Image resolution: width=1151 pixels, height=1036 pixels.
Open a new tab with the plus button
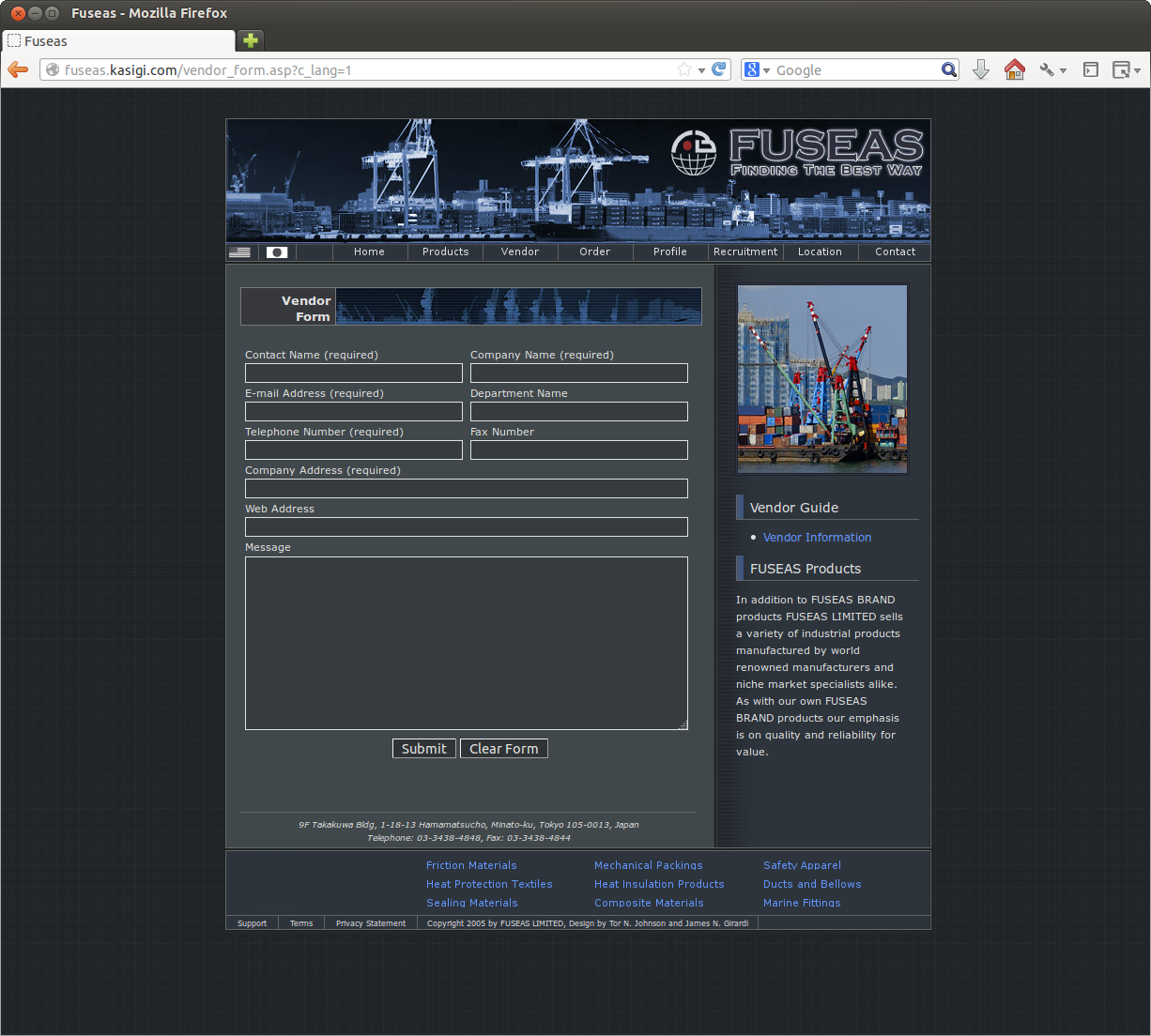coord(251,40)
